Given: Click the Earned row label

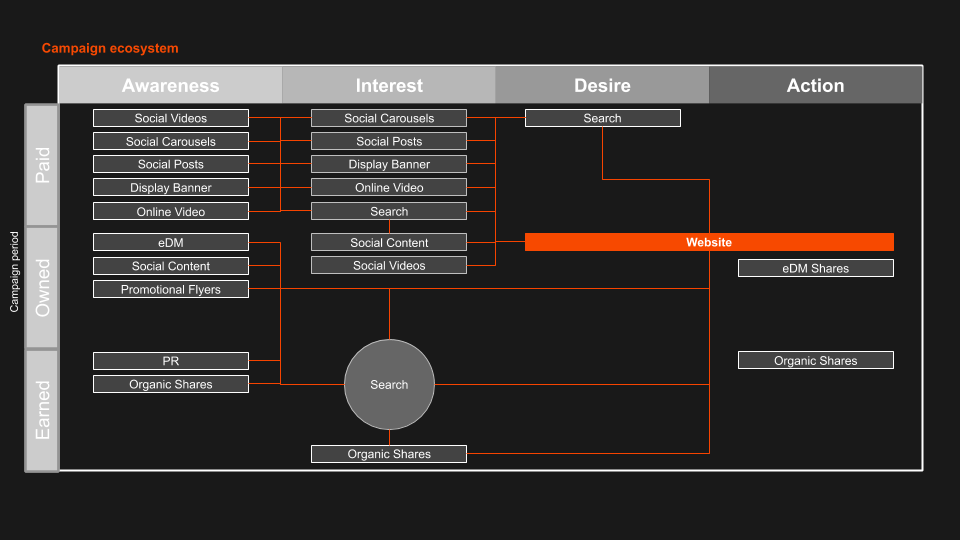Looking at the screenshot, I should [42, 410].
